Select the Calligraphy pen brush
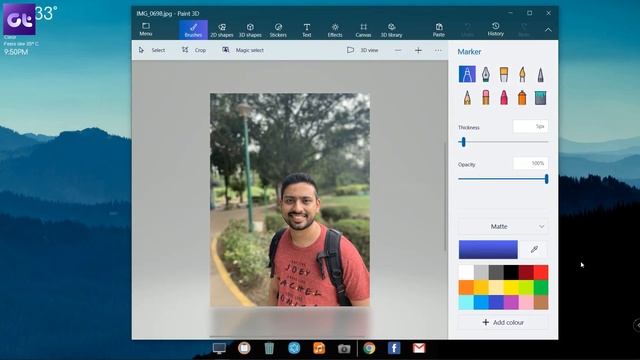 485,74
